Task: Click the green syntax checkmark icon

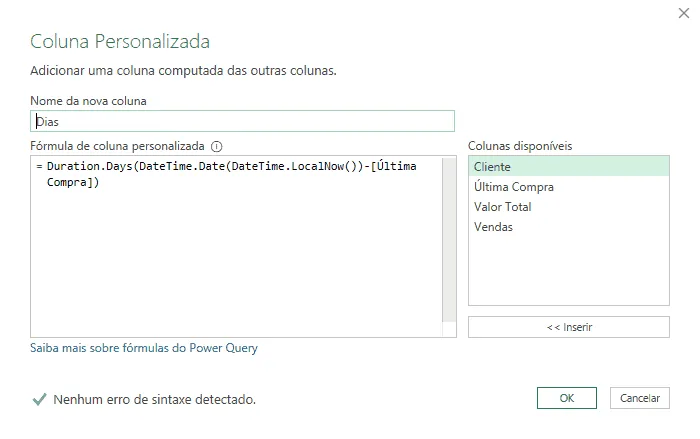Action: (x=39, y=399)
